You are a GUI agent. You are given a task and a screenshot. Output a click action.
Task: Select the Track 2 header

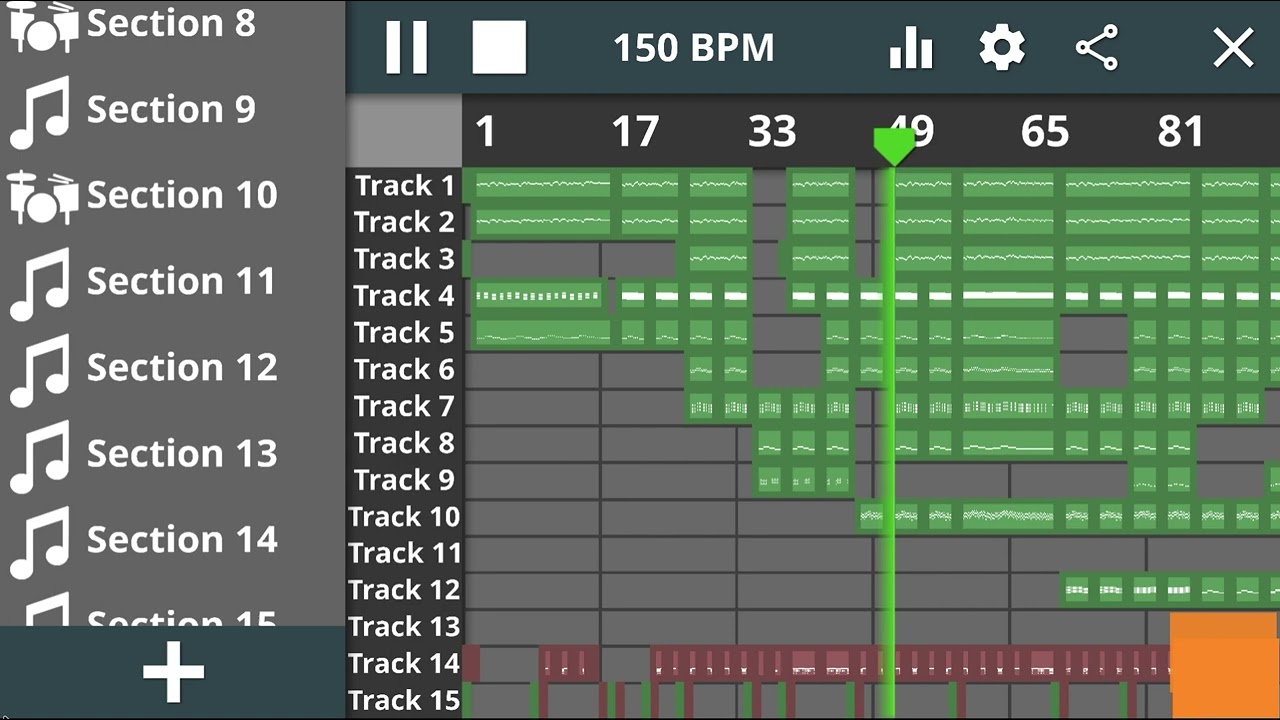pyautogui.click(x=404, y=222)
